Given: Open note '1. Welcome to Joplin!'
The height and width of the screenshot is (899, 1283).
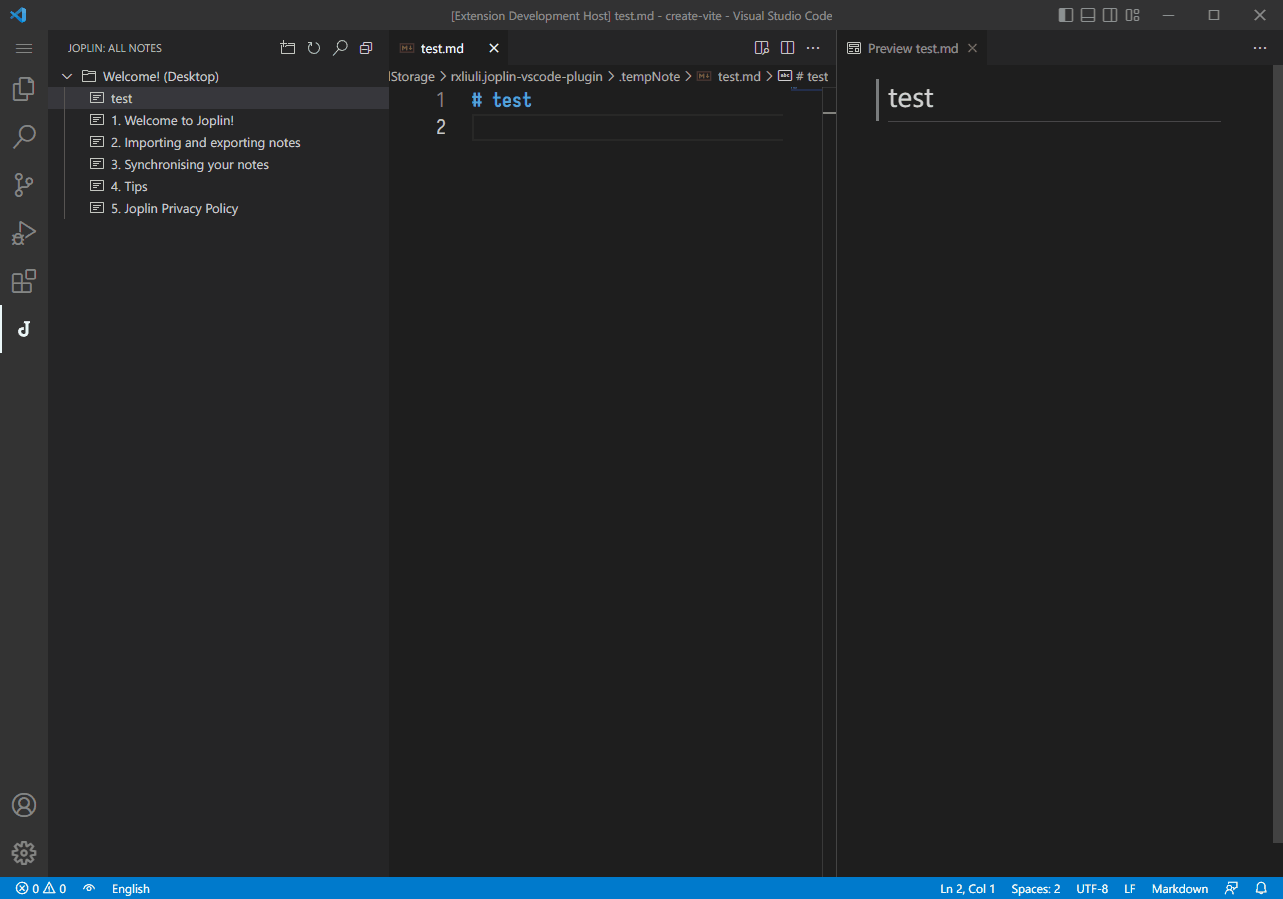Looking at the screenshot, I should pos(218,120).
